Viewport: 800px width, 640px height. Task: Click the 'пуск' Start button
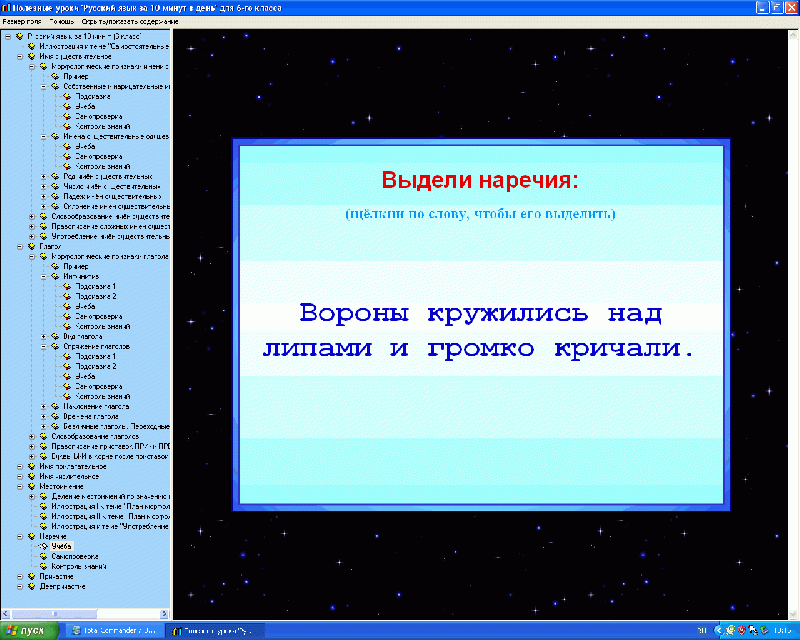pos(29,631)
